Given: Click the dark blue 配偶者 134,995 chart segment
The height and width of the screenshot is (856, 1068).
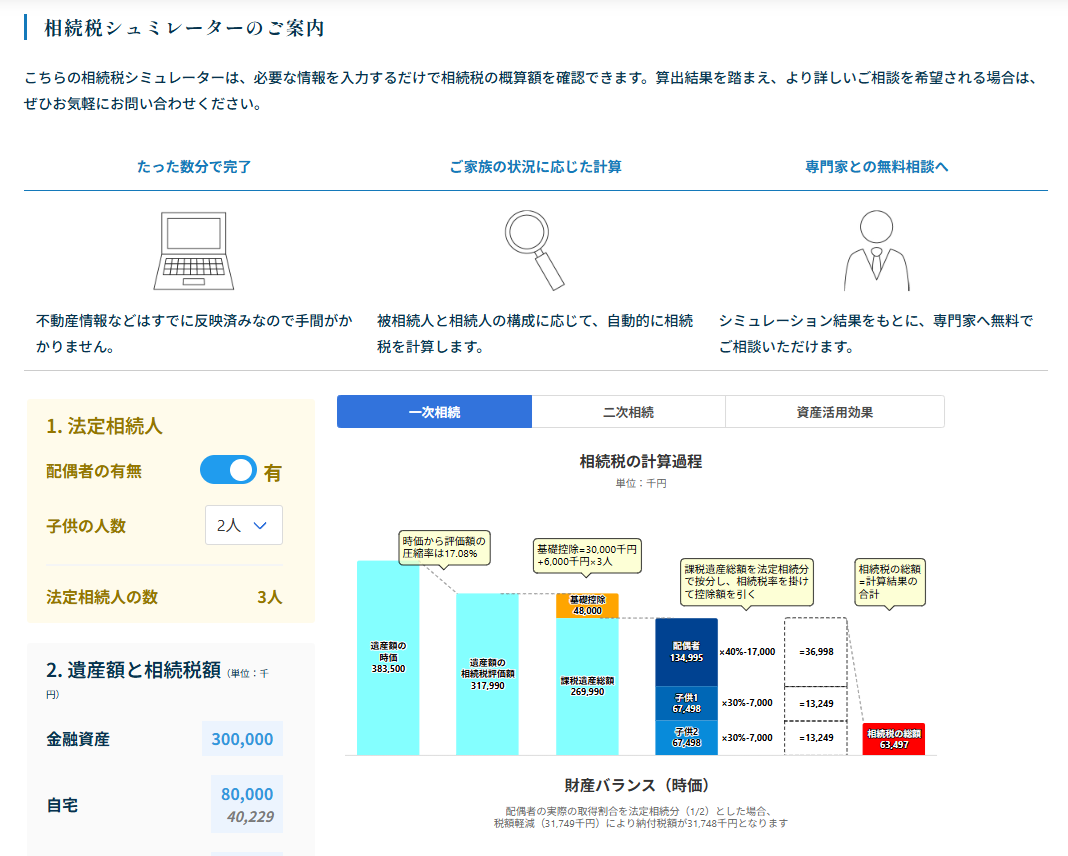Looking at the screenshot, I should [x=686, y=650].
